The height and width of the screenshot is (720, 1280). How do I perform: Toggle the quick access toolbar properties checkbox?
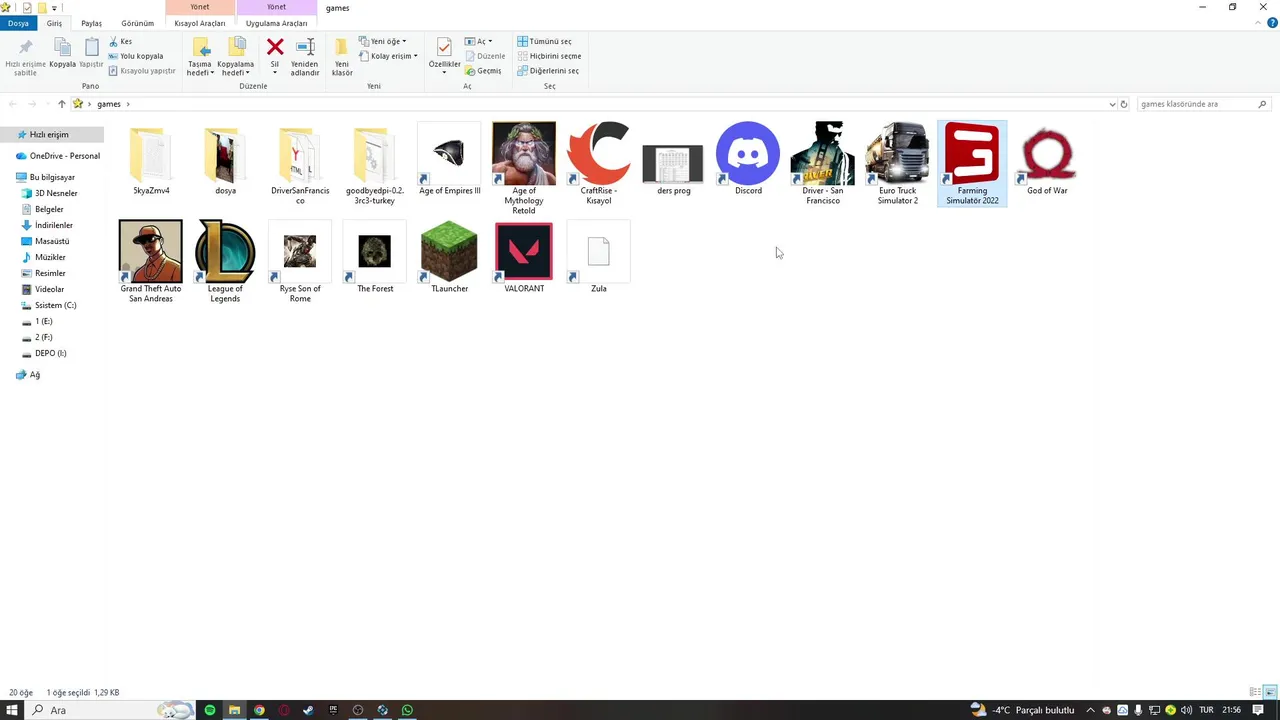point(27,7)
